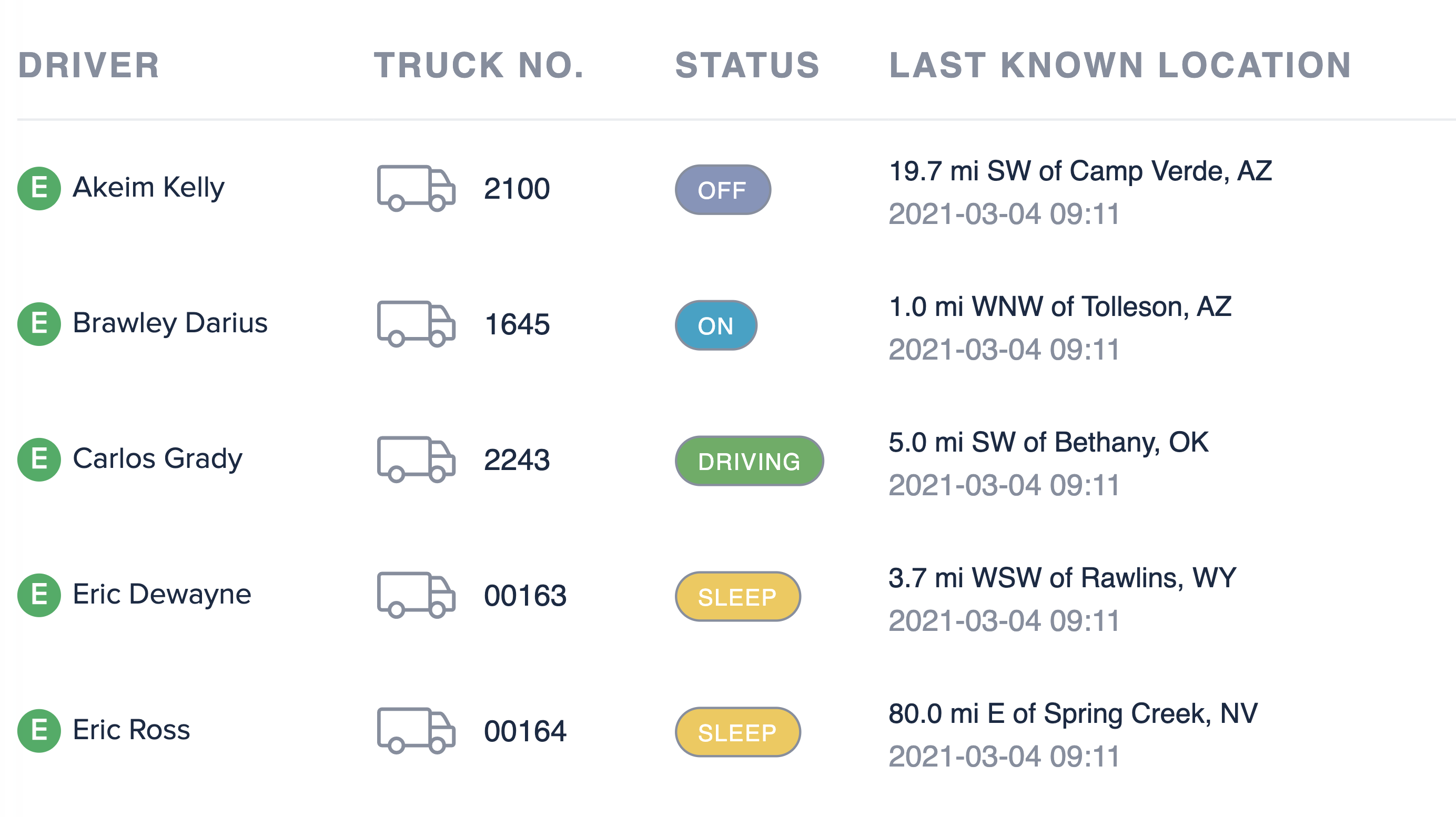Open the Spring Creek, NV location
This screenshot has height=817, width=1456.
tap(1073, 713)
